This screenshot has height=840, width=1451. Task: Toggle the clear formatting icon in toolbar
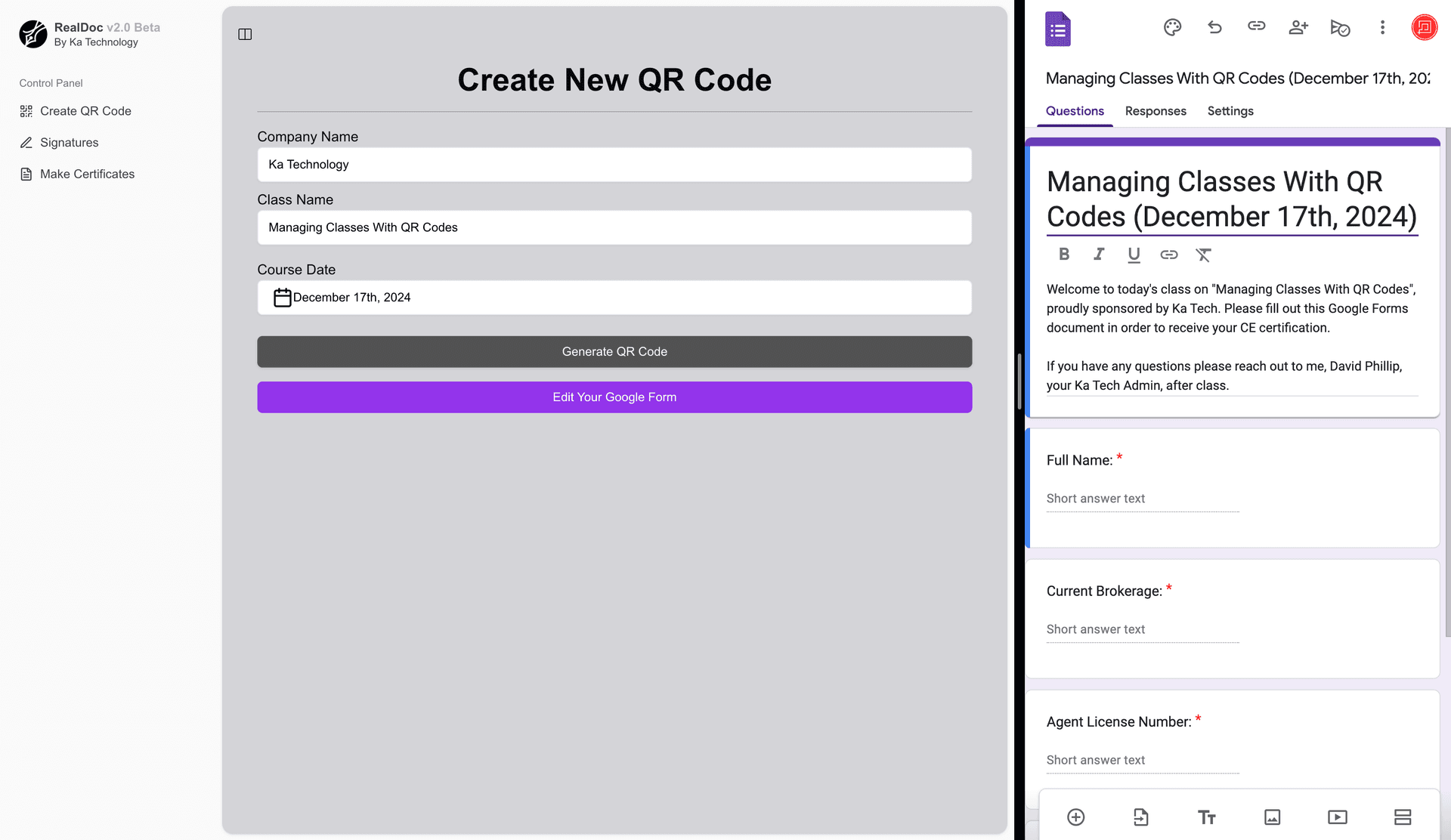(1204, 254)
